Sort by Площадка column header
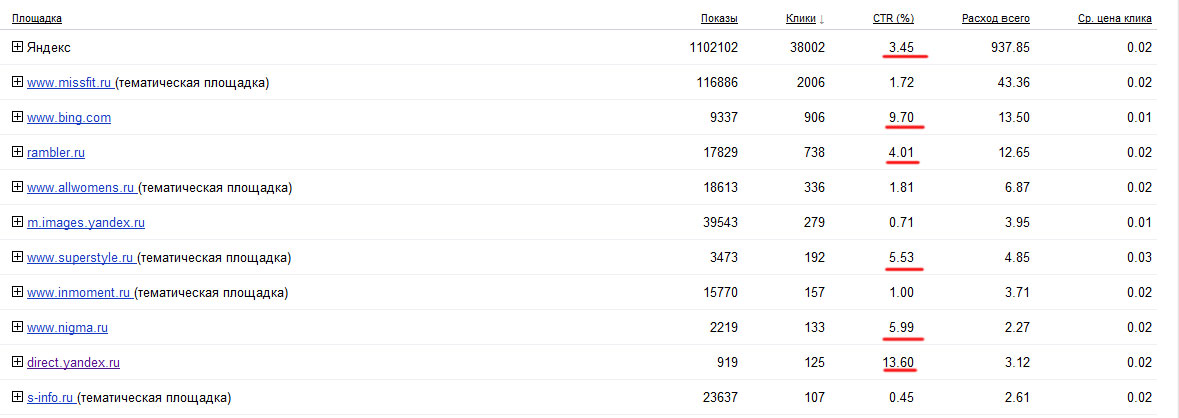The height and width of the screenshot is (418, 1179). pos(36,18)
